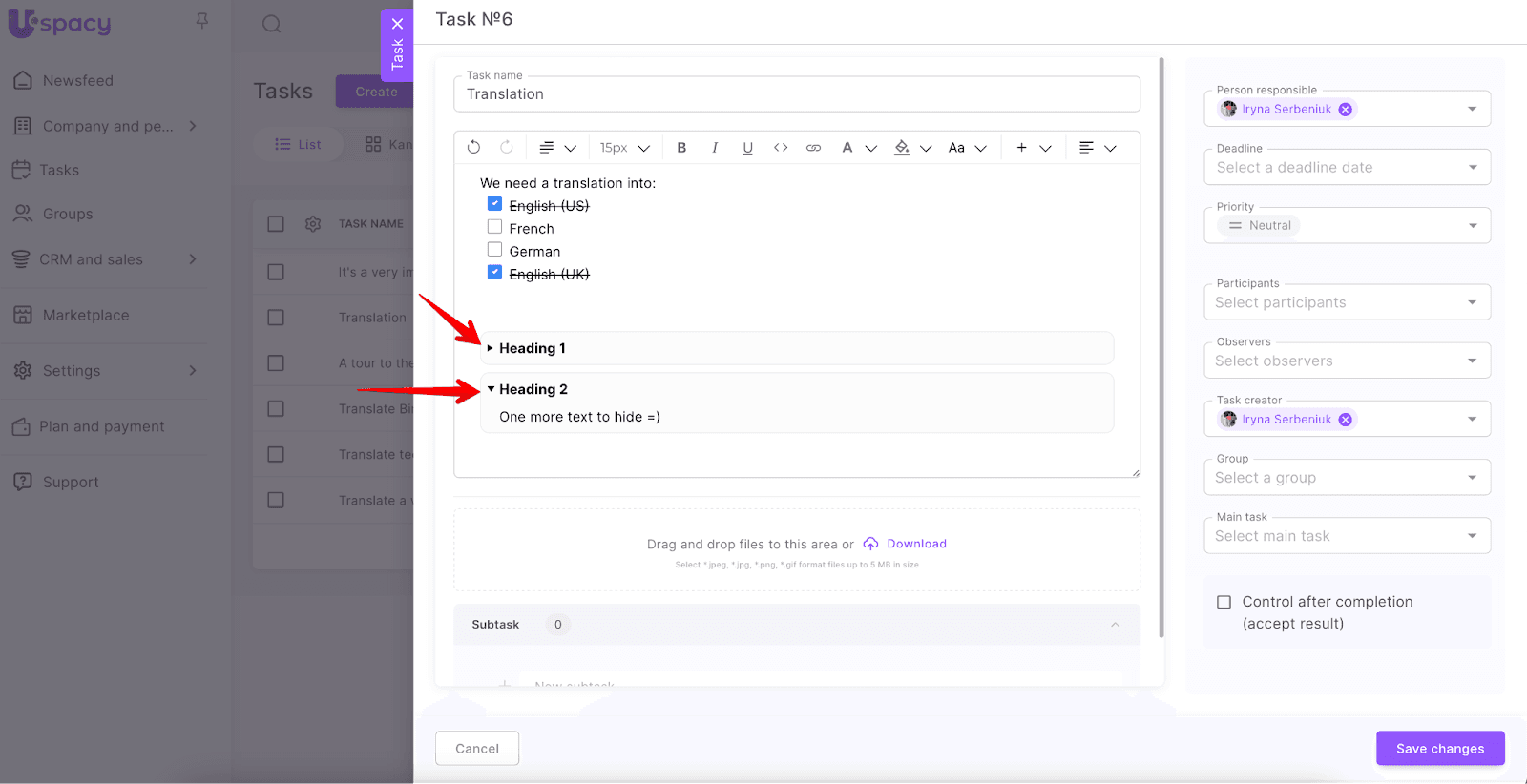
Task: Click the insert link icon
Action: click(813, 148)
